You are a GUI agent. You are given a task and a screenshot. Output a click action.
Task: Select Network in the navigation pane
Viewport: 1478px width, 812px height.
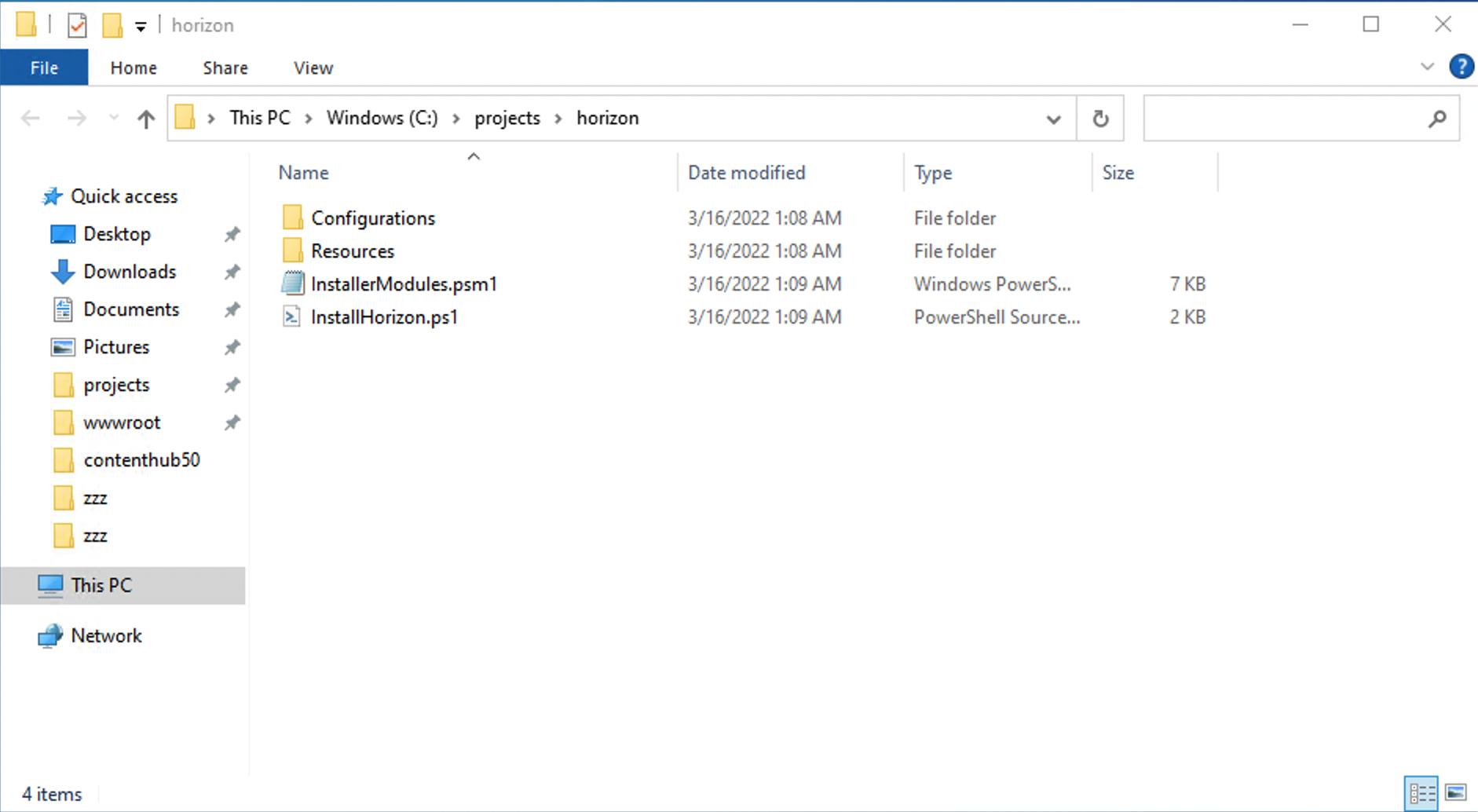click(x=106, y=636)
